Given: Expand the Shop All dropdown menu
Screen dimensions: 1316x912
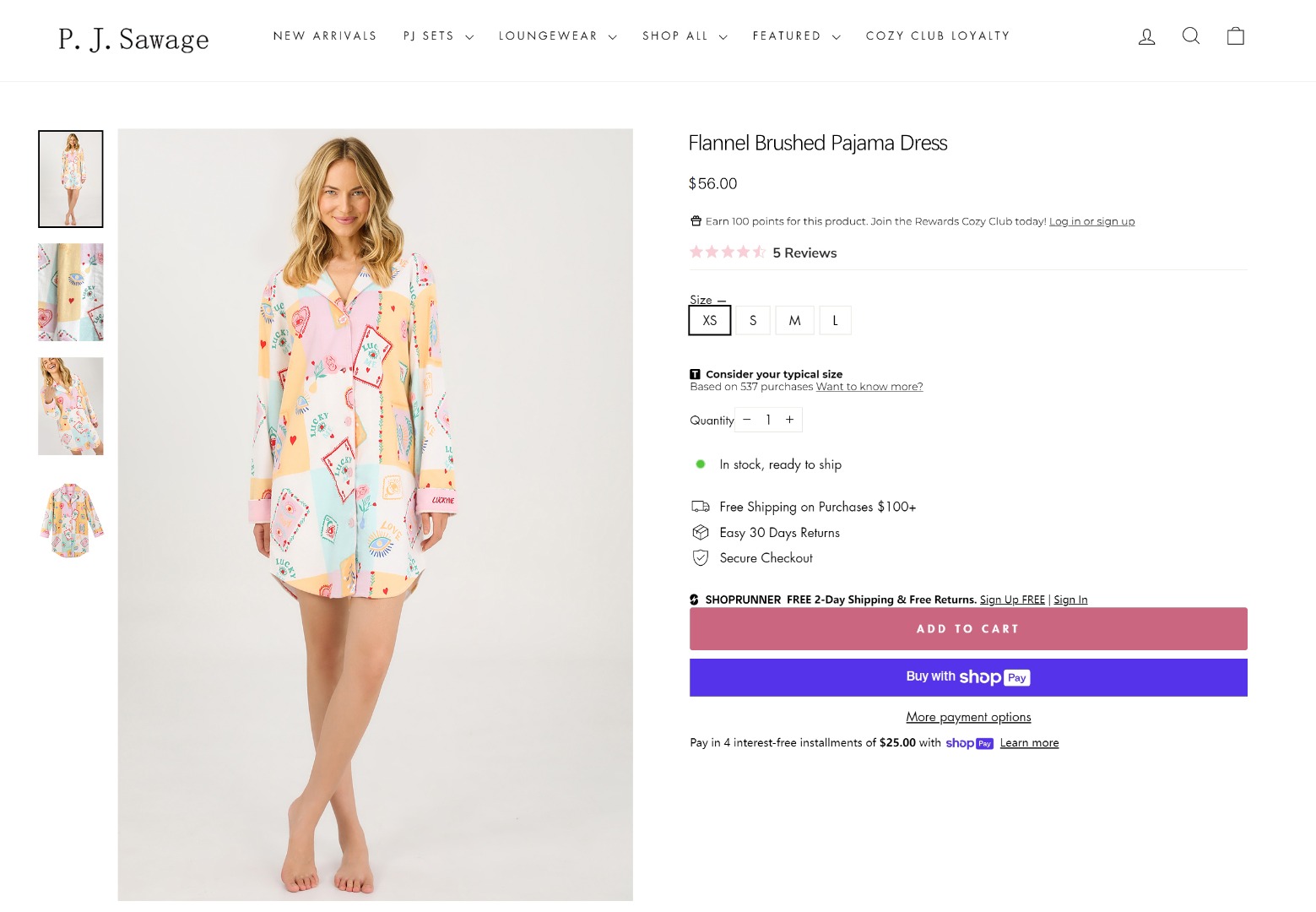Looking at the screenshot, I should [685, 36].
